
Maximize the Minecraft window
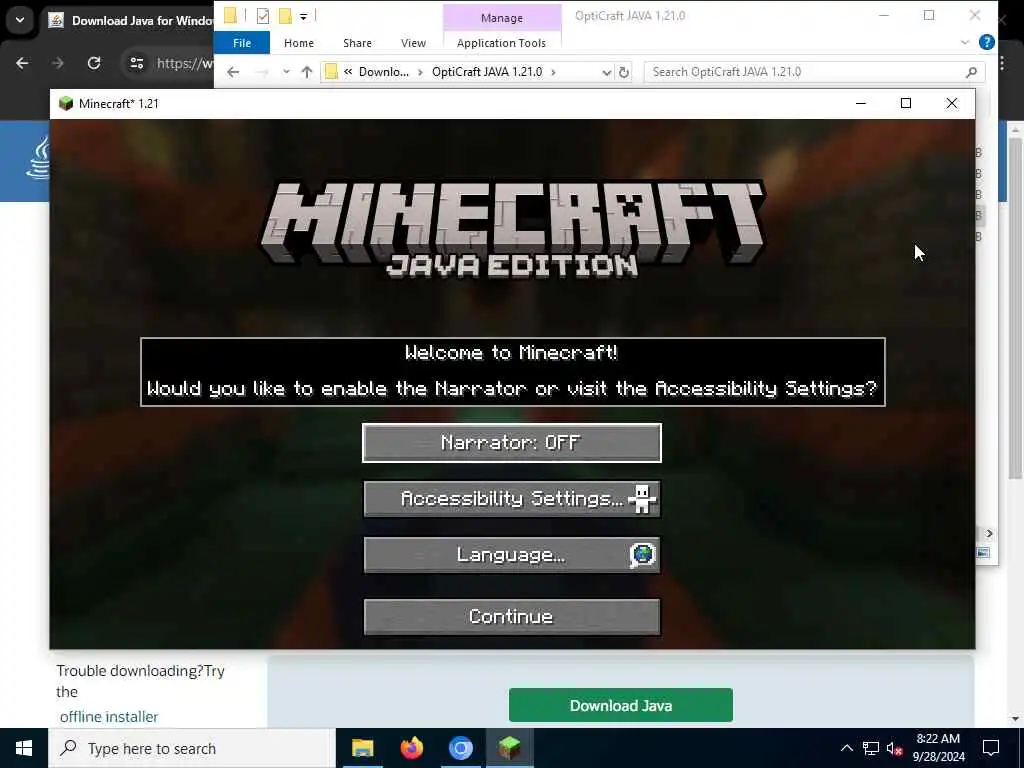[906, 103]
